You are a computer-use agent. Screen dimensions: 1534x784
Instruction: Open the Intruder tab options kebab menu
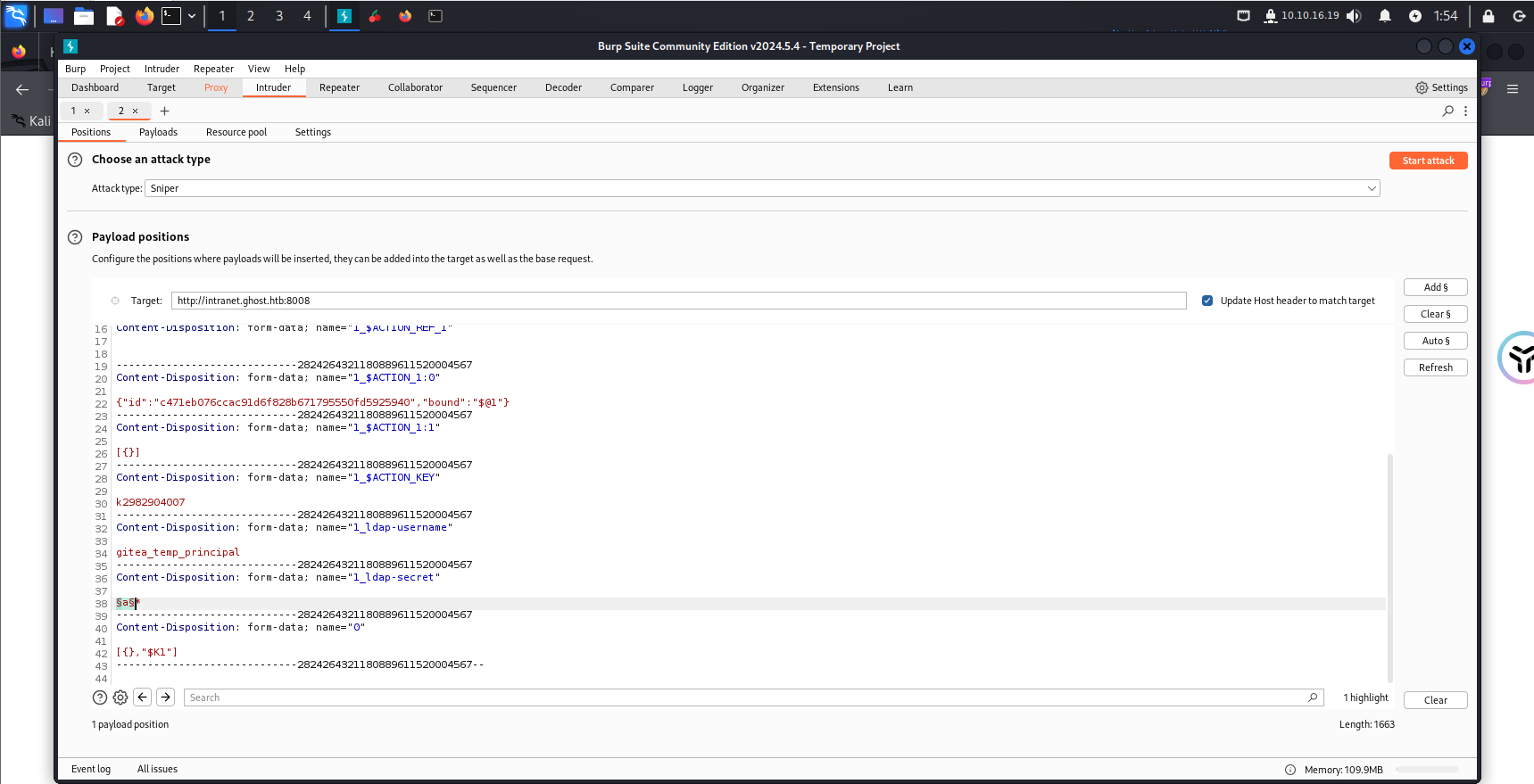pos(1465,111)
